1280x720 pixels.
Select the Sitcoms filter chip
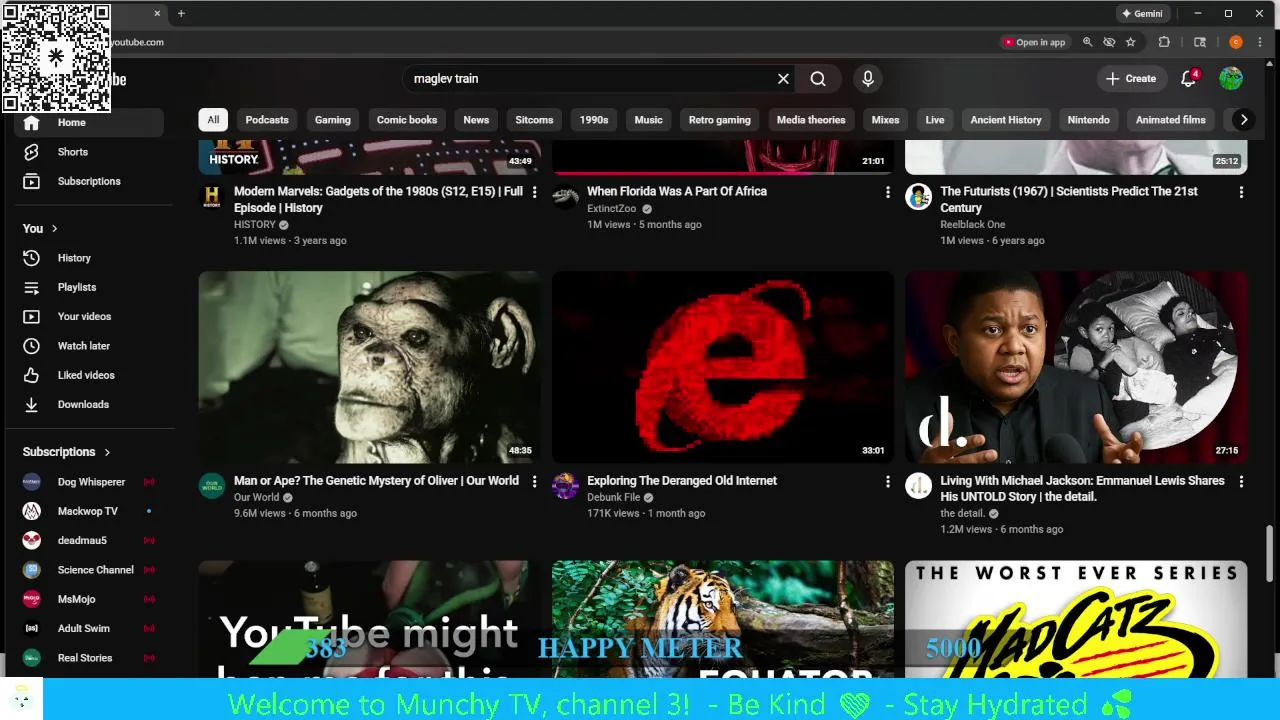534,120
